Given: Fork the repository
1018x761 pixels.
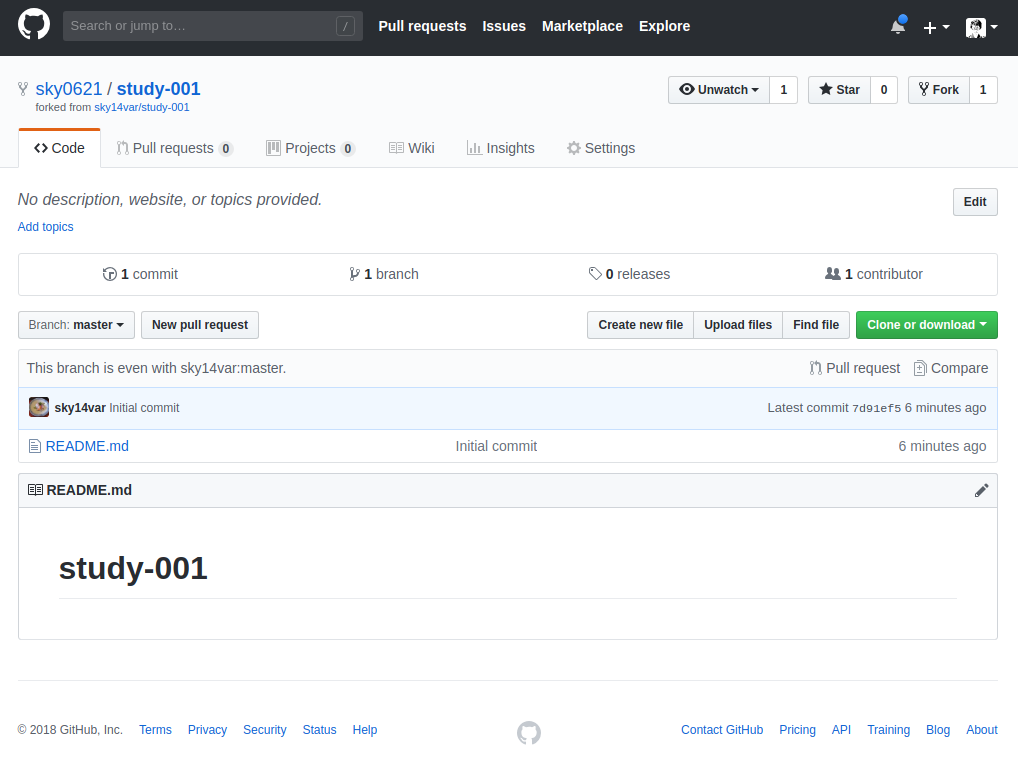Looking at the screenshot, I should (x=939, y=90).
